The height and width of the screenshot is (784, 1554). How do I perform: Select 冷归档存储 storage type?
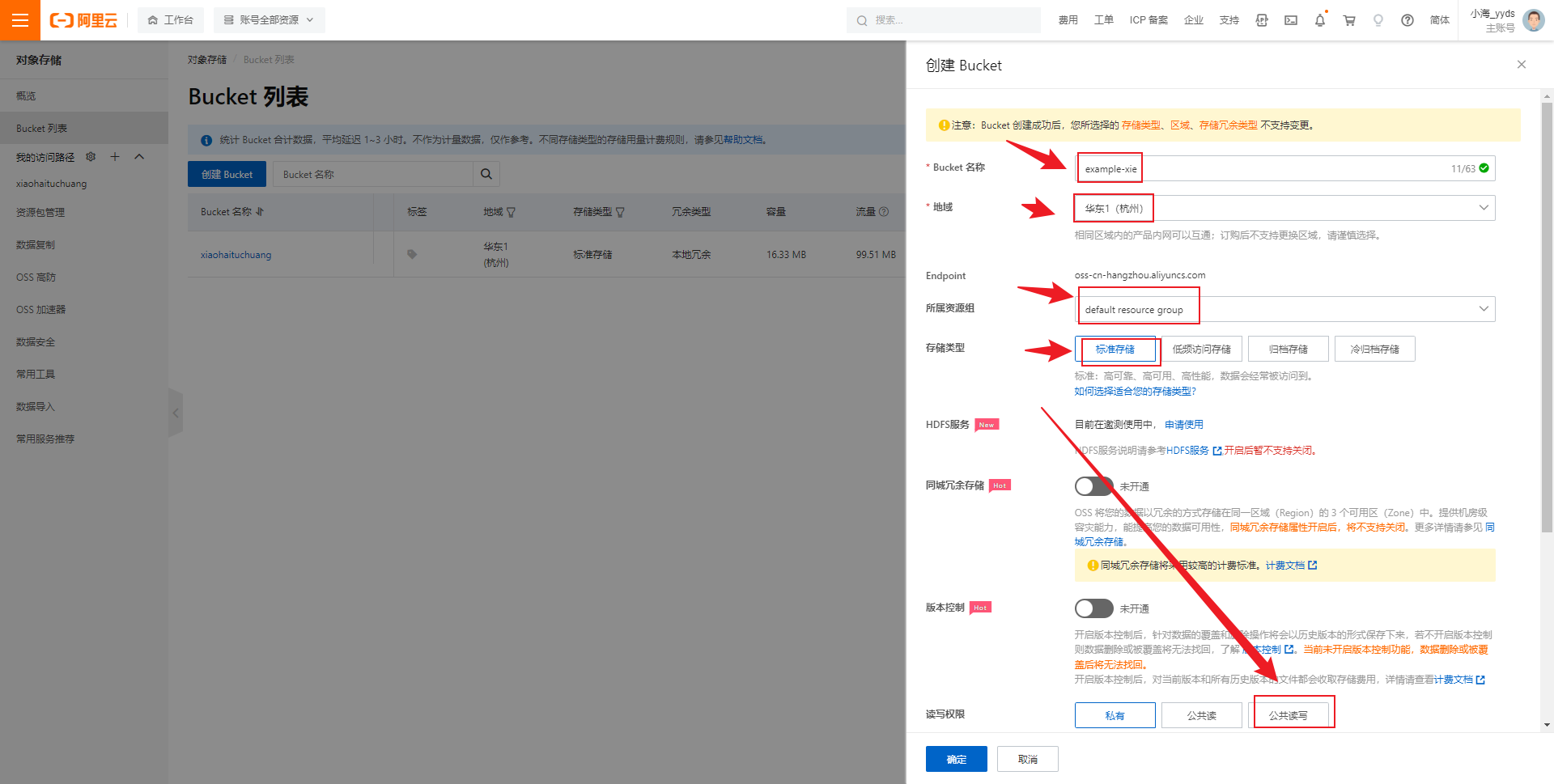[x=1375, y=349]
